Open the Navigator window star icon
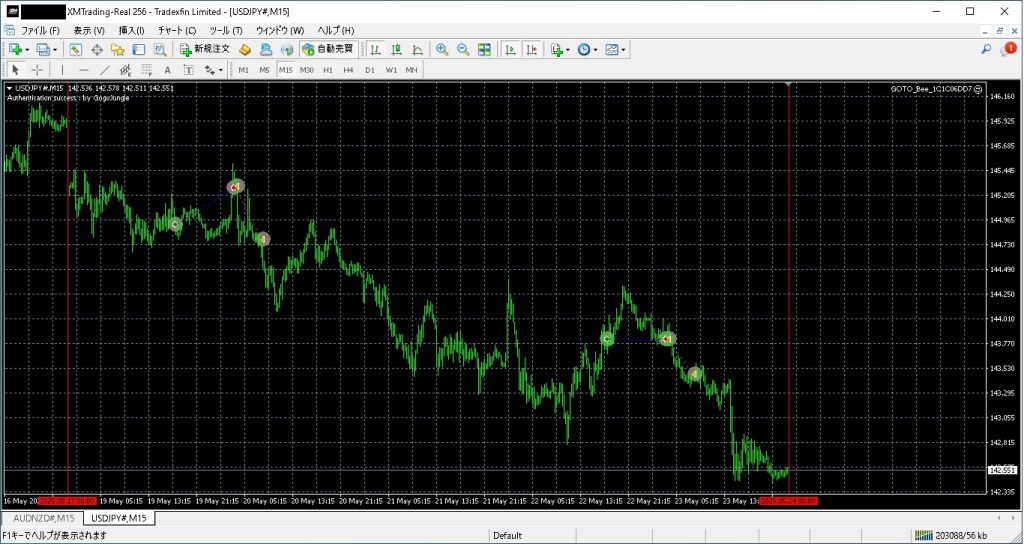 tap(118, 49)
